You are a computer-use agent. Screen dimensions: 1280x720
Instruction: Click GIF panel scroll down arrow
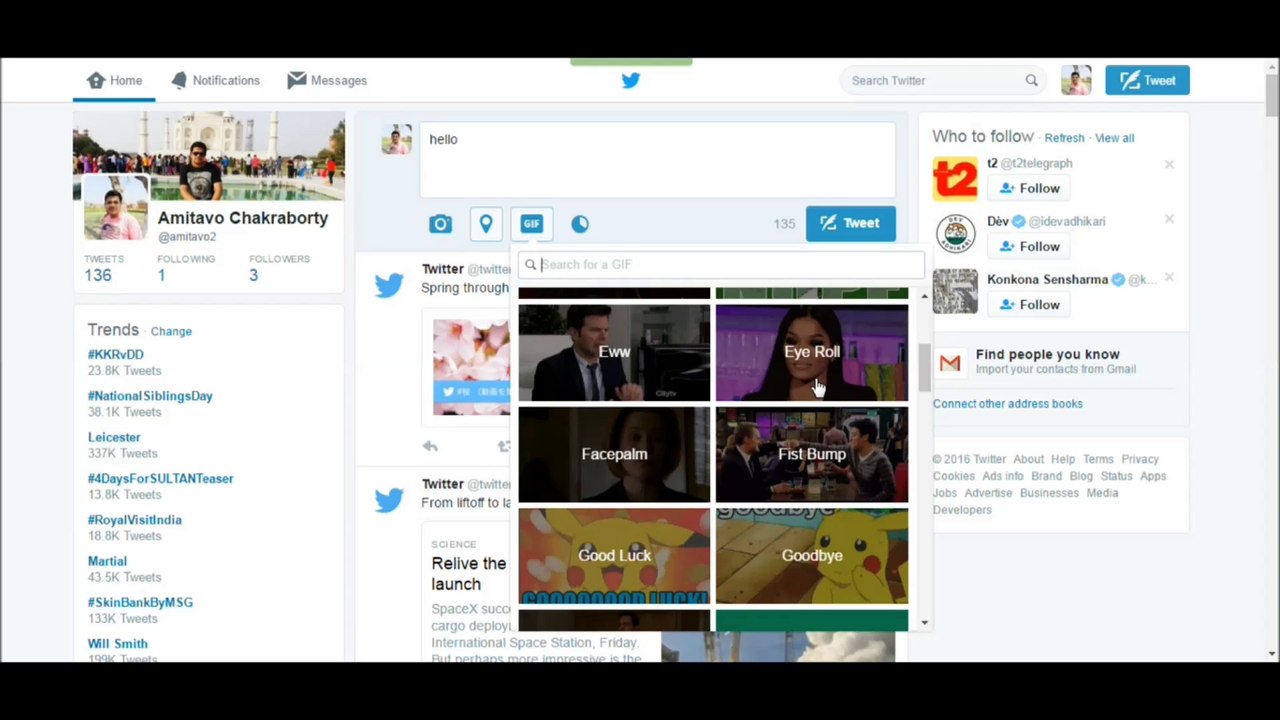pos(924,622)
